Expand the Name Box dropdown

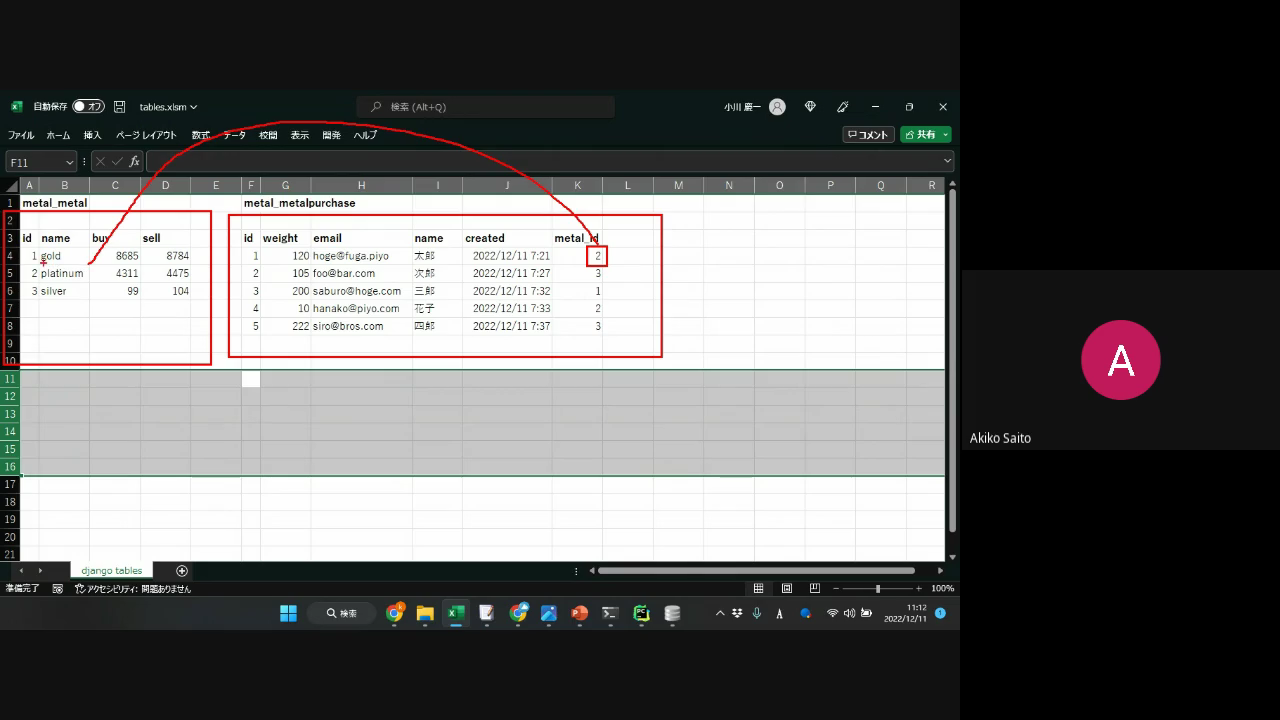tap(69, 162)
